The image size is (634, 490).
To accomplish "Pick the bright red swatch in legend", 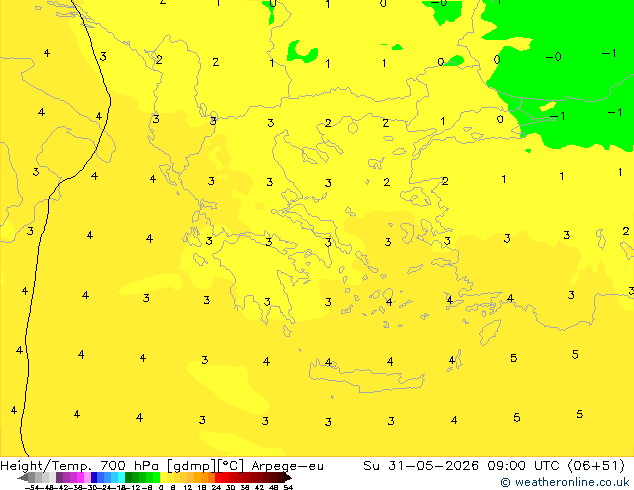I will pos(218,477).
